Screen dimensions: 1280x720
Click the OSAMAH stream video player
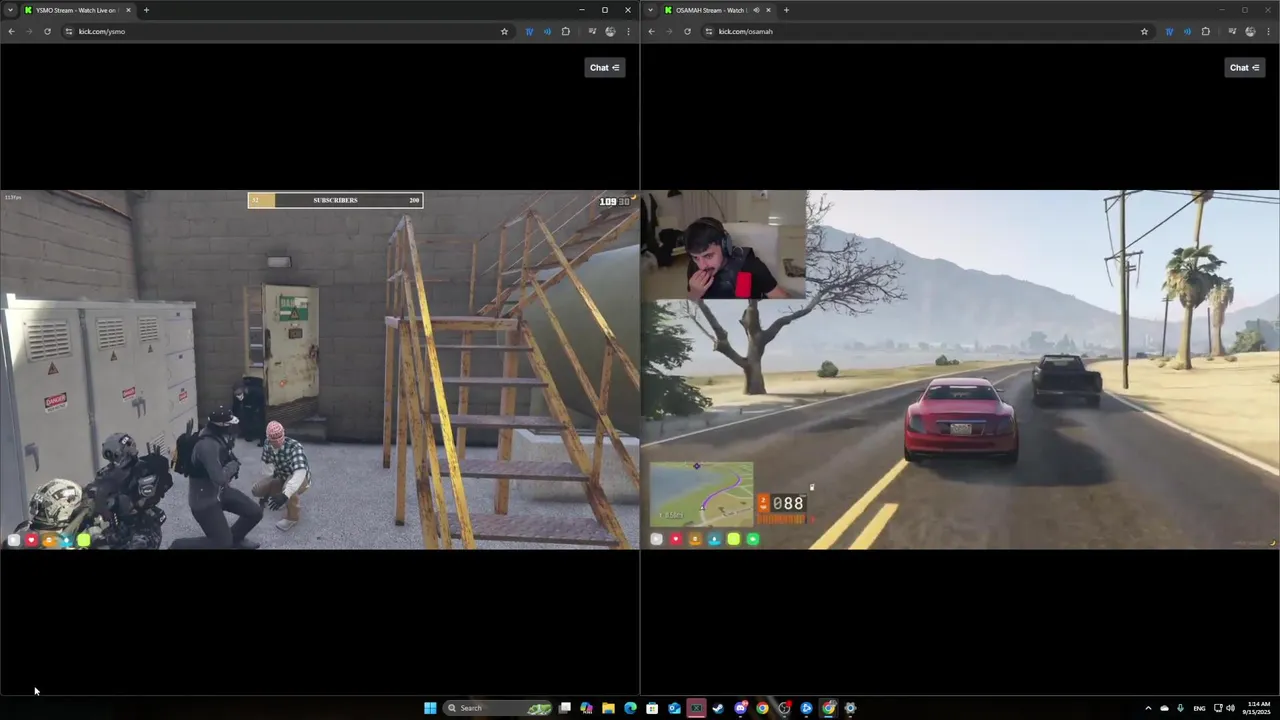click(960, 369)
